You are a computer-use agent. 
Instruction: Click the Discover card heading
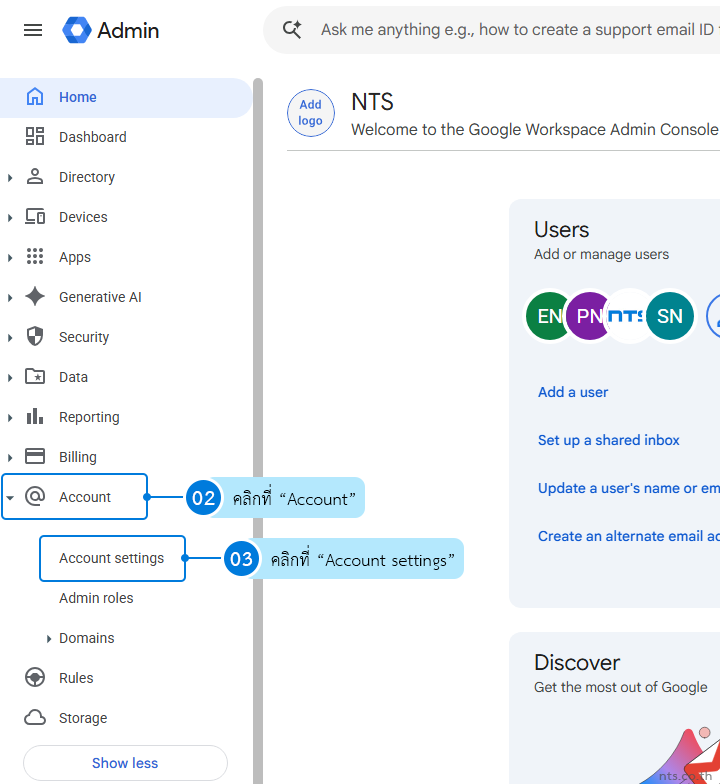(x=577, y=662)
